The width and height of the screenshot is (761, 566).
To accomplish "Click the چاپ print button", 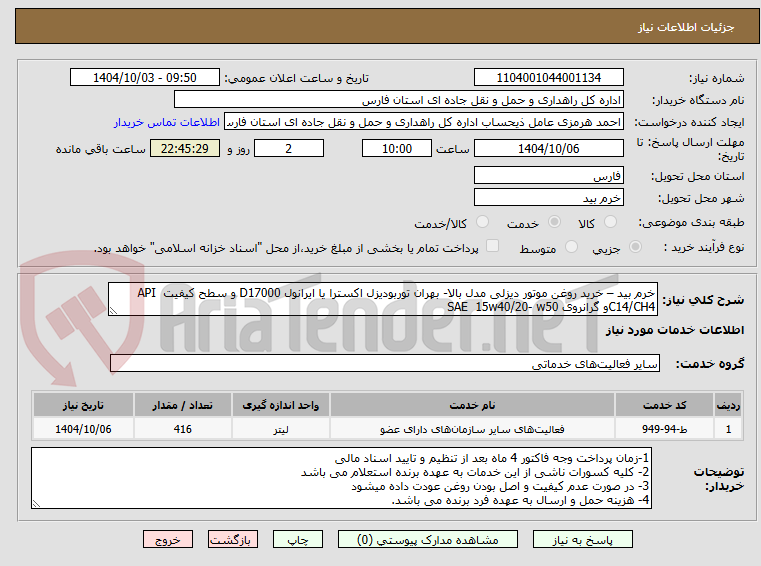I will coord(298,540).
